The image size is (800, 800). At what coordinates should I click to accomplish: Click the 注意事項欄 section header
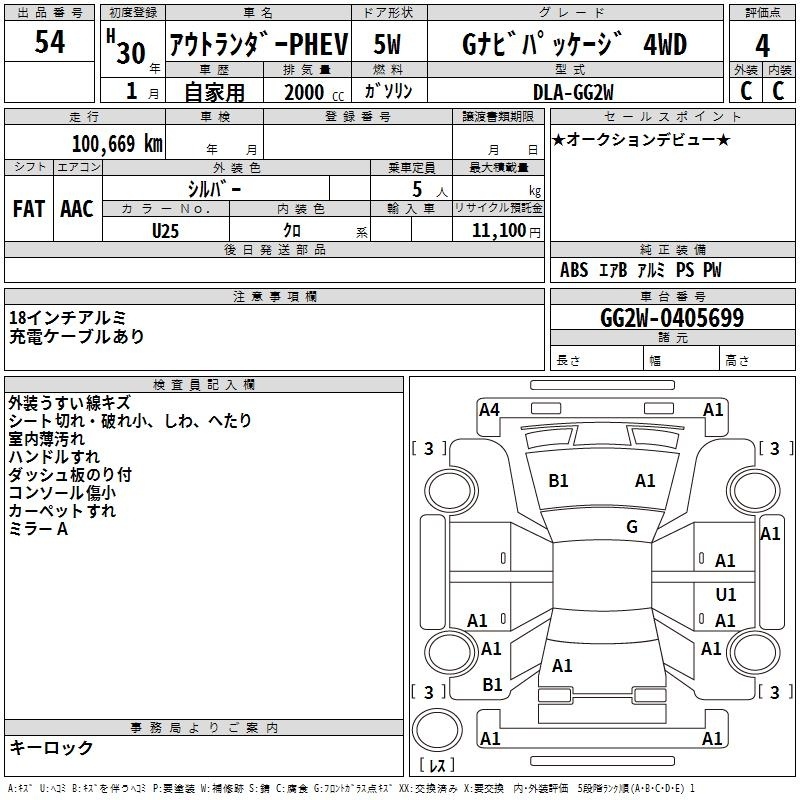(x=274, y=297)
